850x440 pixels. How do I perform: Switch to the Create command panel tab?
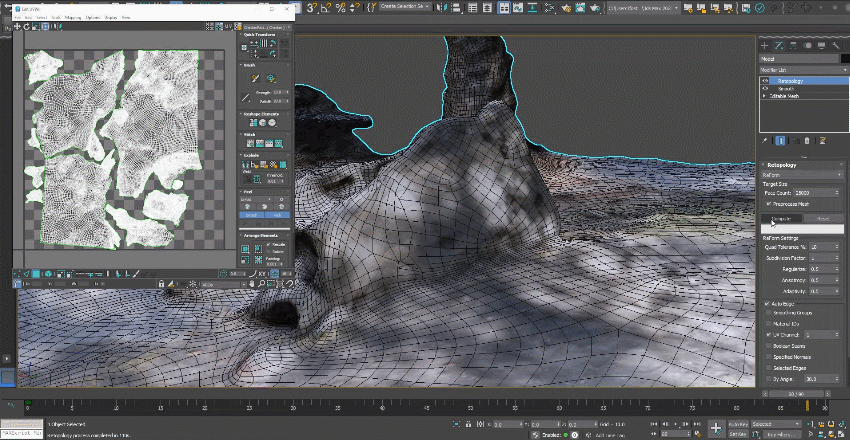(764, 46)
